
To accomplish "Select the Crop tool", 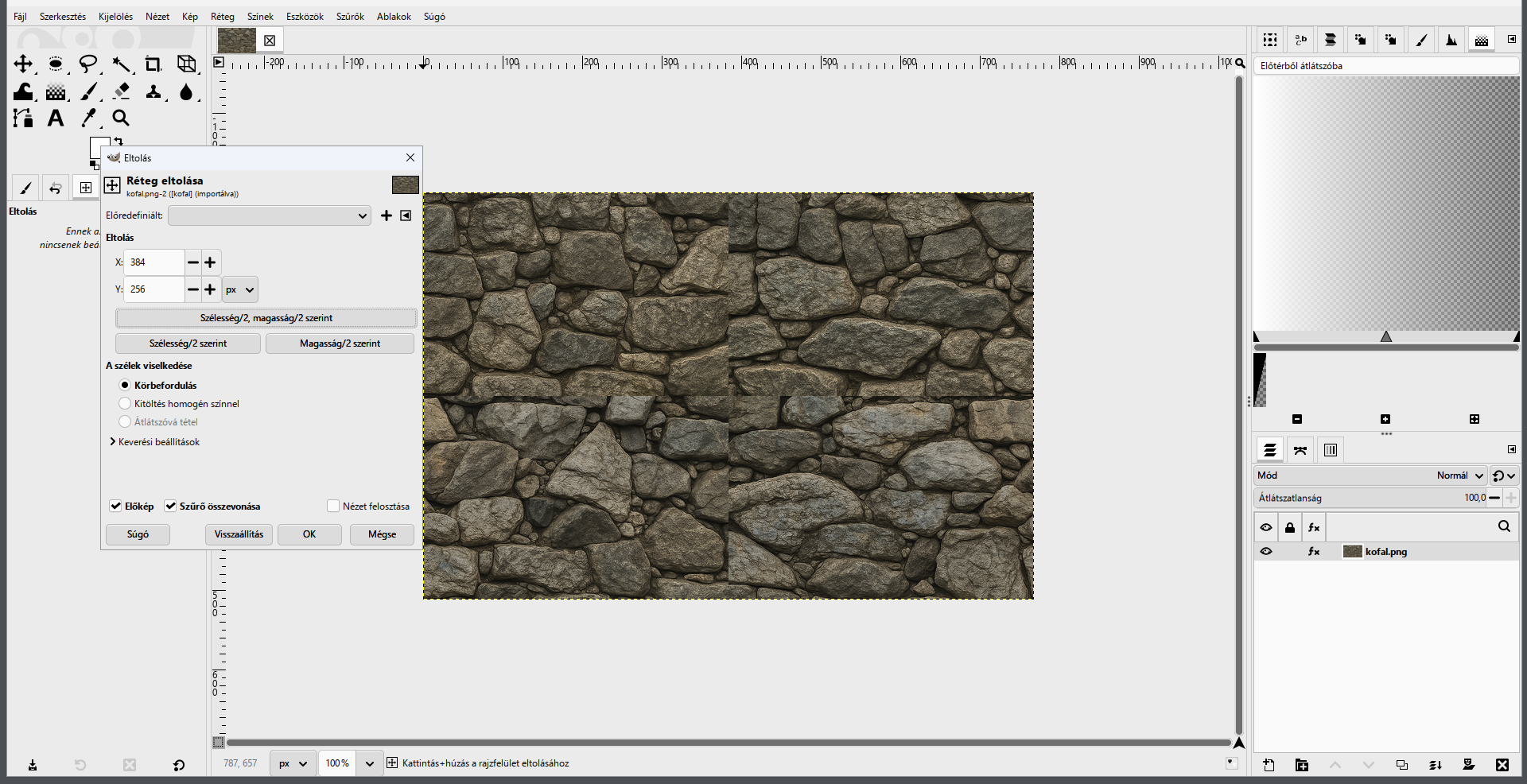I will 153,64.
